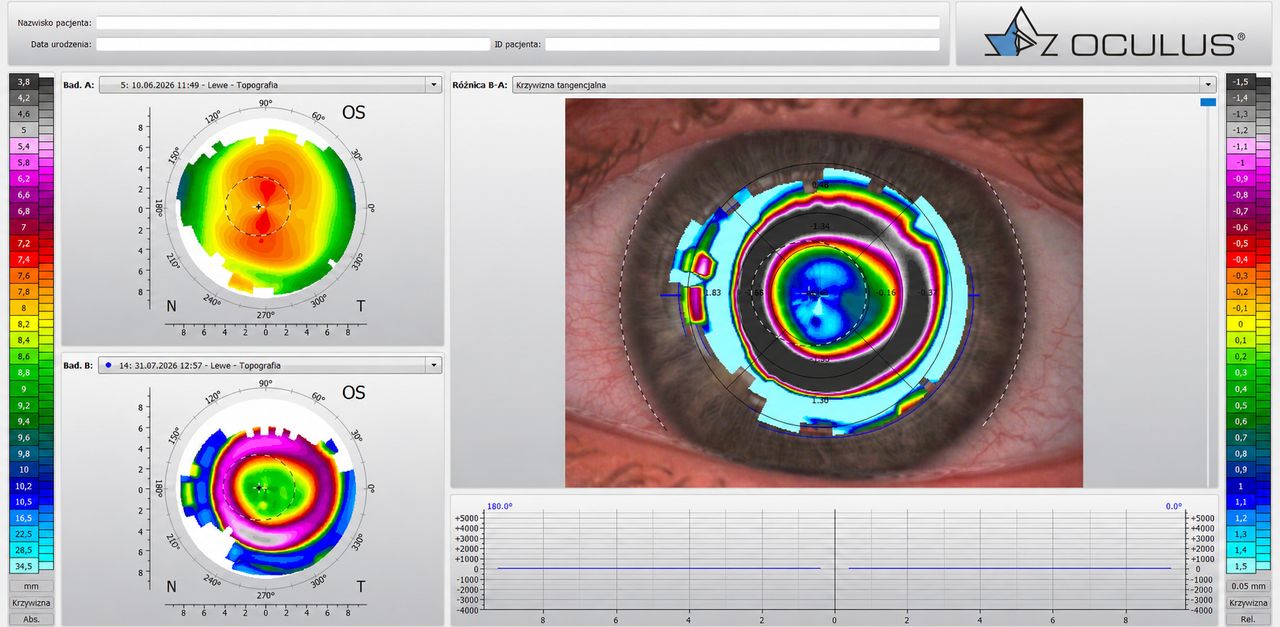Click the profile graph panel at the bottom
The image size is (1280, 627).
(834, 559)
